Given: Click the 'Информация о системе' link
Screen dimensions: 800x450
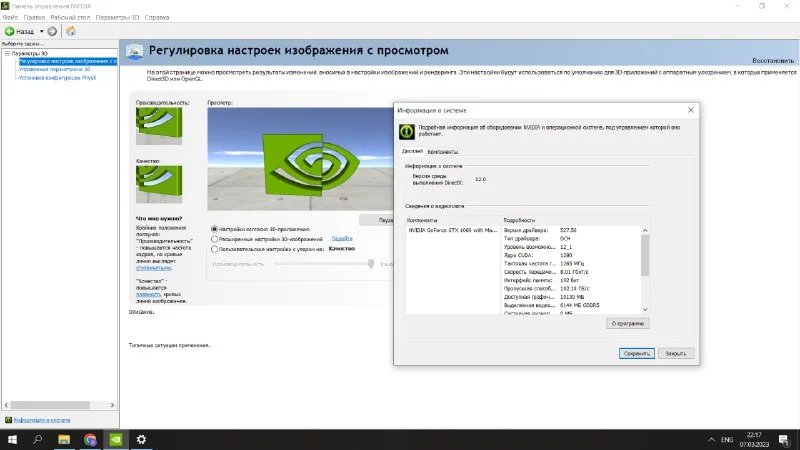Looking at the screenshot, I should click(42, 419).
